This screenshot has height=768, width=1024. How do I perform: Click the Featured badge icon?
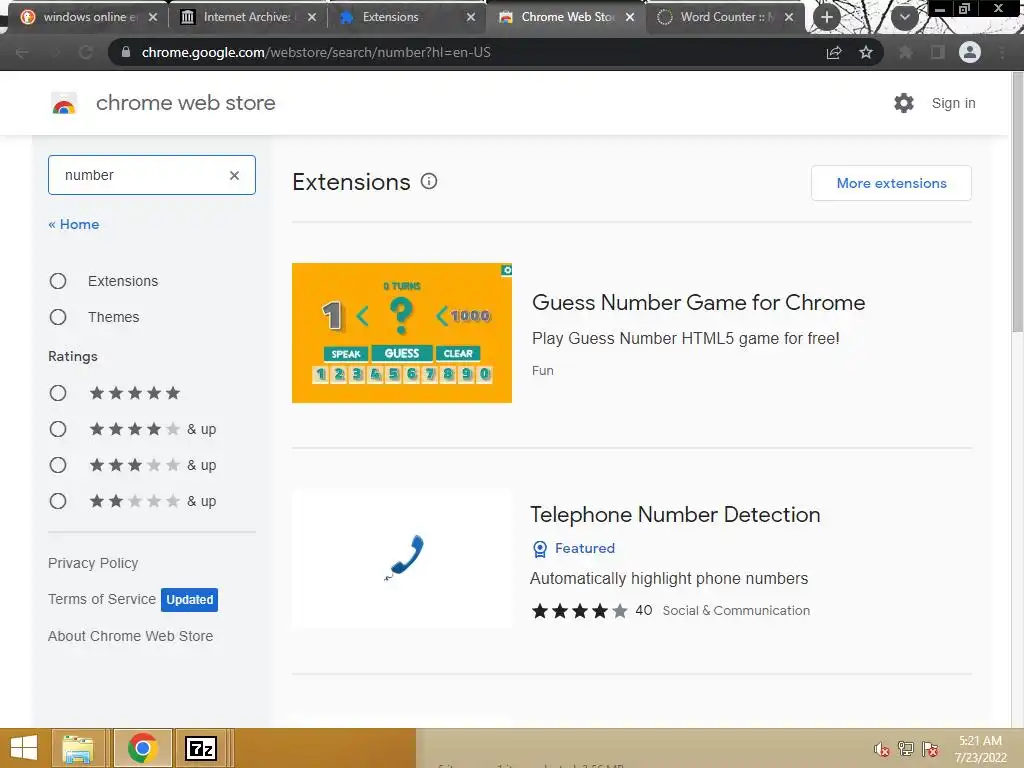(539, 549)
